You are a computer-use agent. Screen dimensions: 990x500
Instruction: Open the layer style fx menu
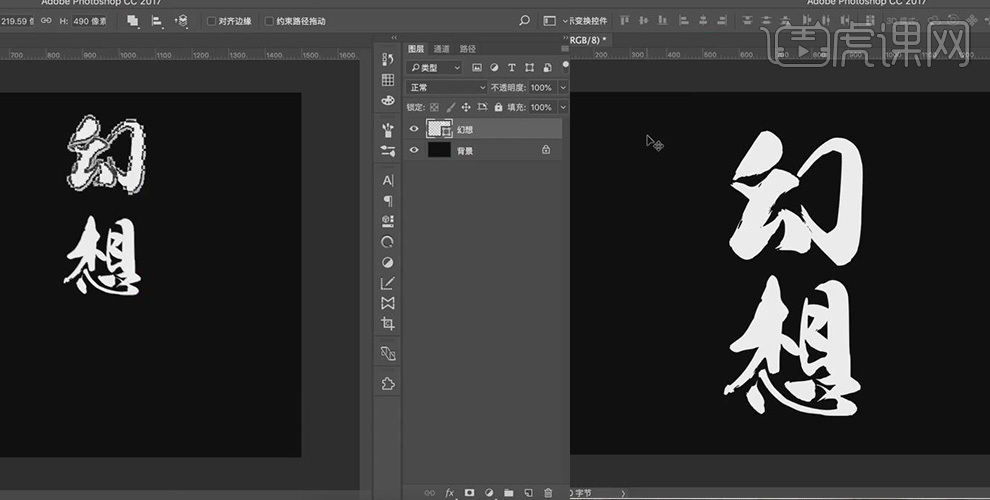point(449,492)
